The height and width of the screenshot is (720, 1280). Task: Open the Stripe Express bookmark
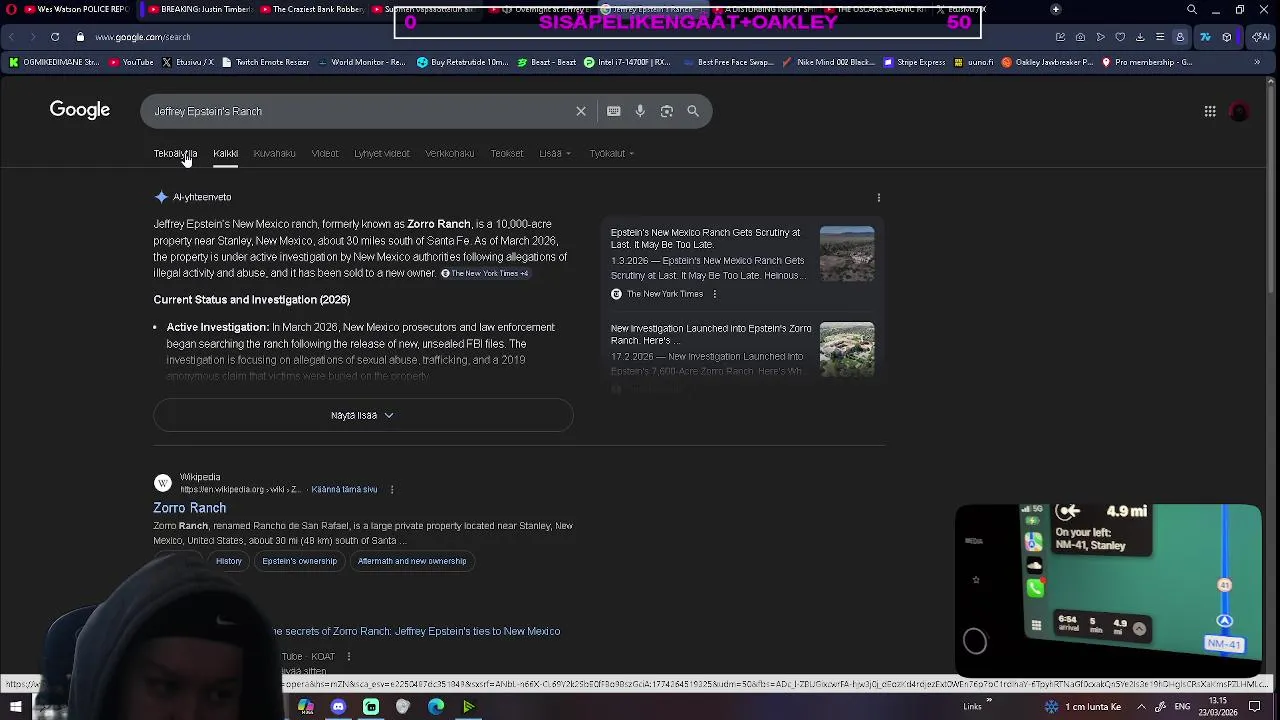tap(914, 62)
